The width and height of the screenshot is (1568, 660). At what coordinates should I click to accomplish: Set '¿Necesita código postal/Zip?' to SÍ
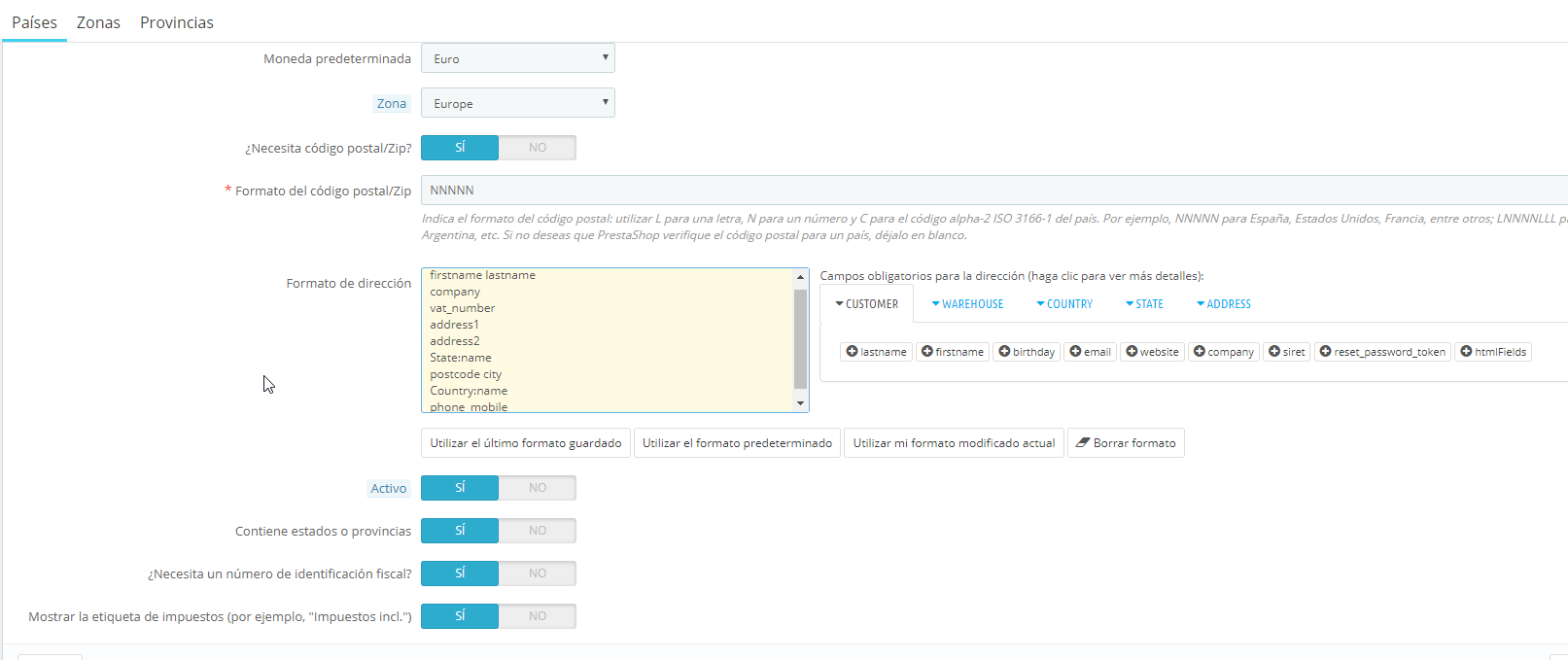(x=460, y=148)
